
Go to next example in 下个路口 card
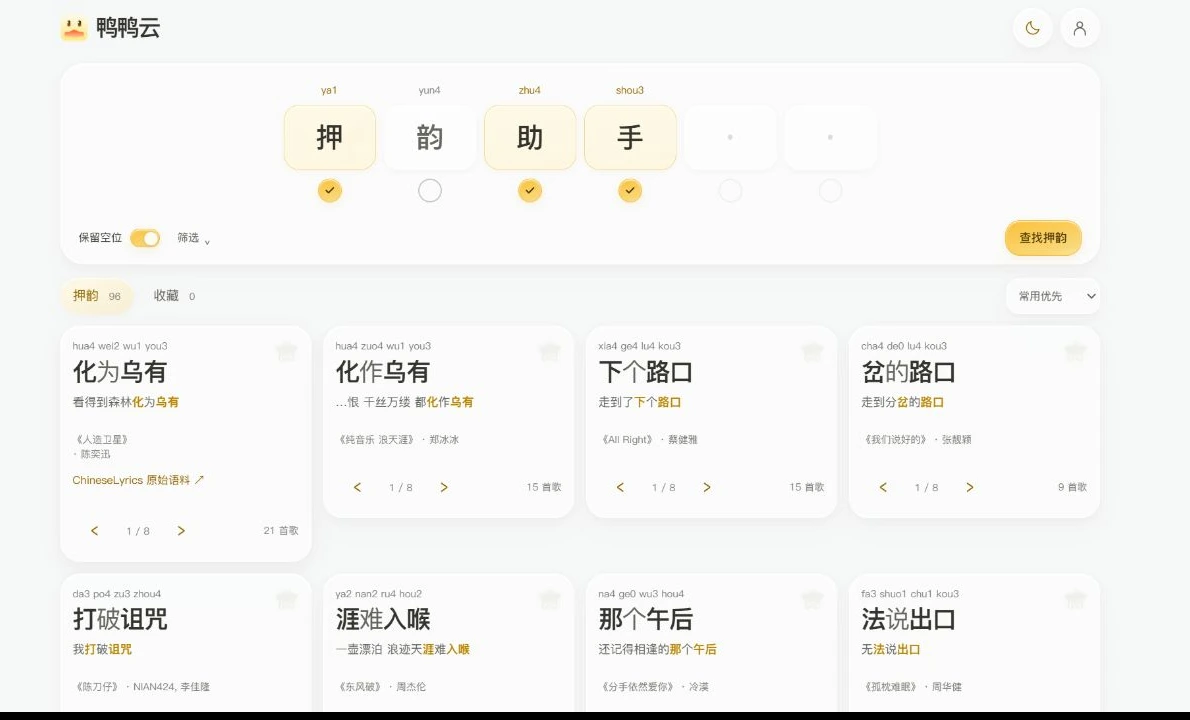707,487
